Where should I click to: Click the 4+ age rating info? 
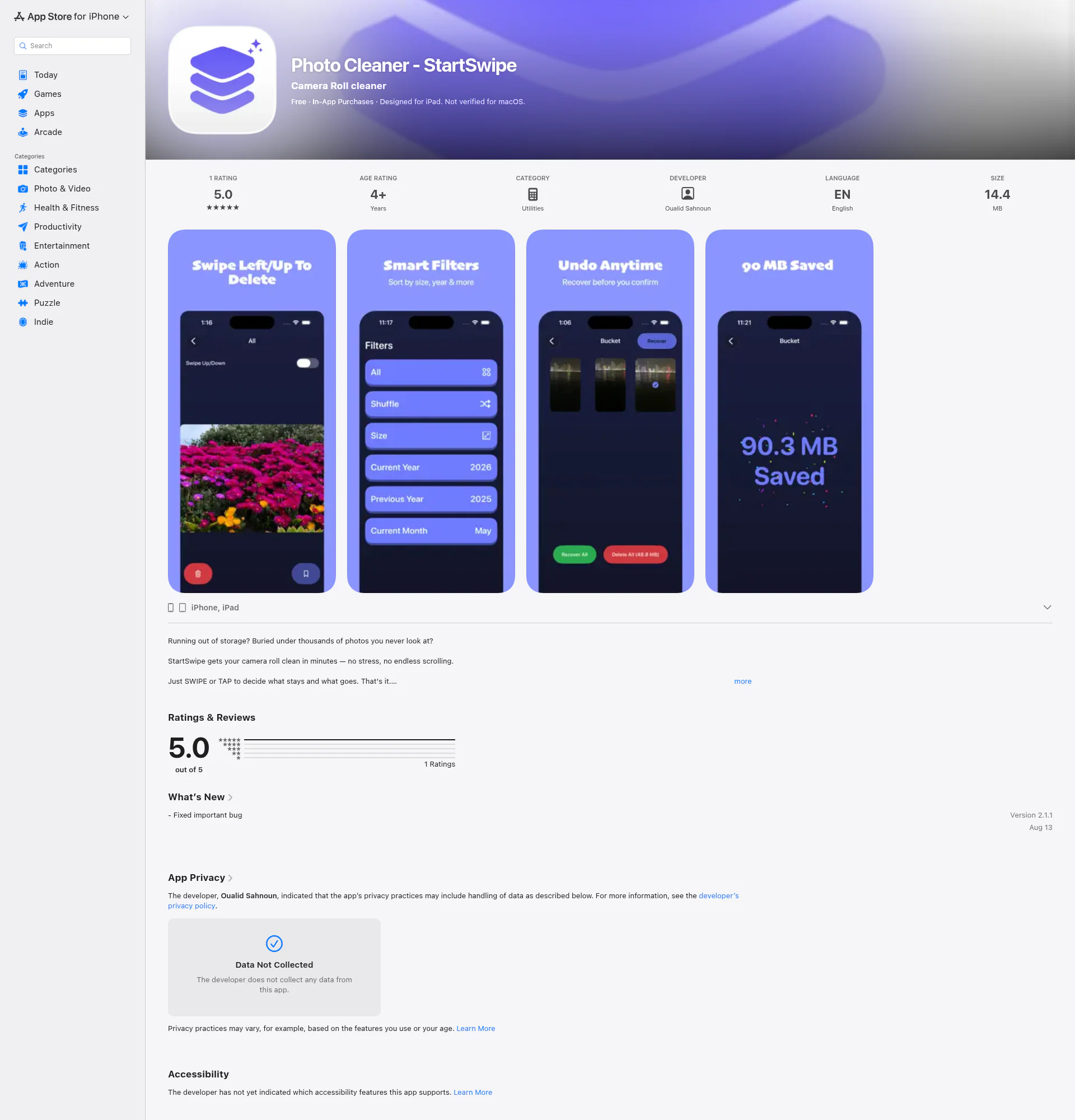coord(378,194)
